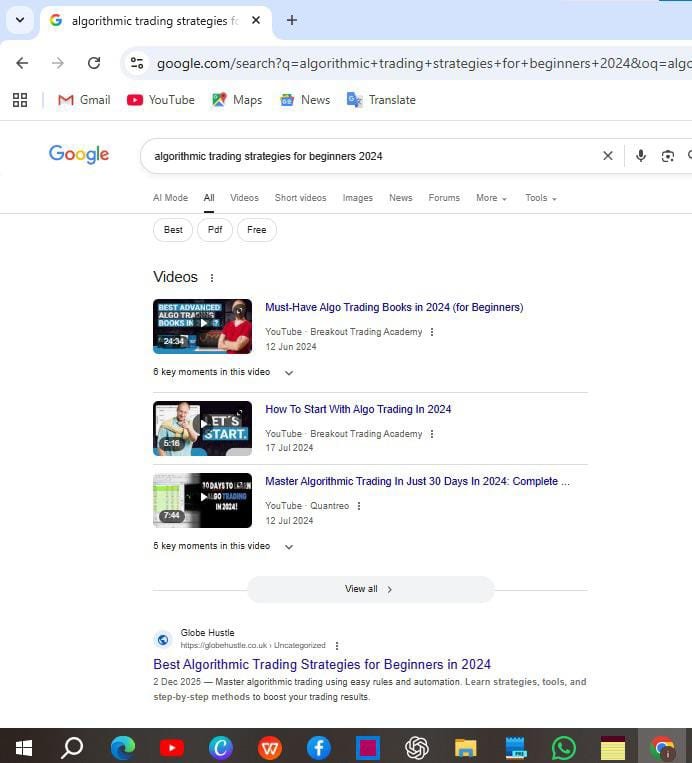
Task: Click the View all videos button
Action: [x=370, y=589]
